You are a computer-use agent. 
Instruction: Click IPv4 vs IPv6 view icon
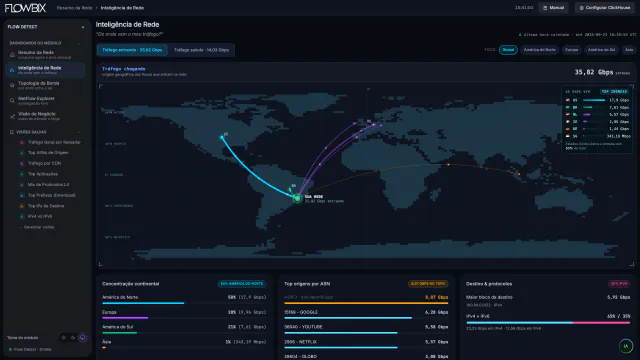[22, 217]
